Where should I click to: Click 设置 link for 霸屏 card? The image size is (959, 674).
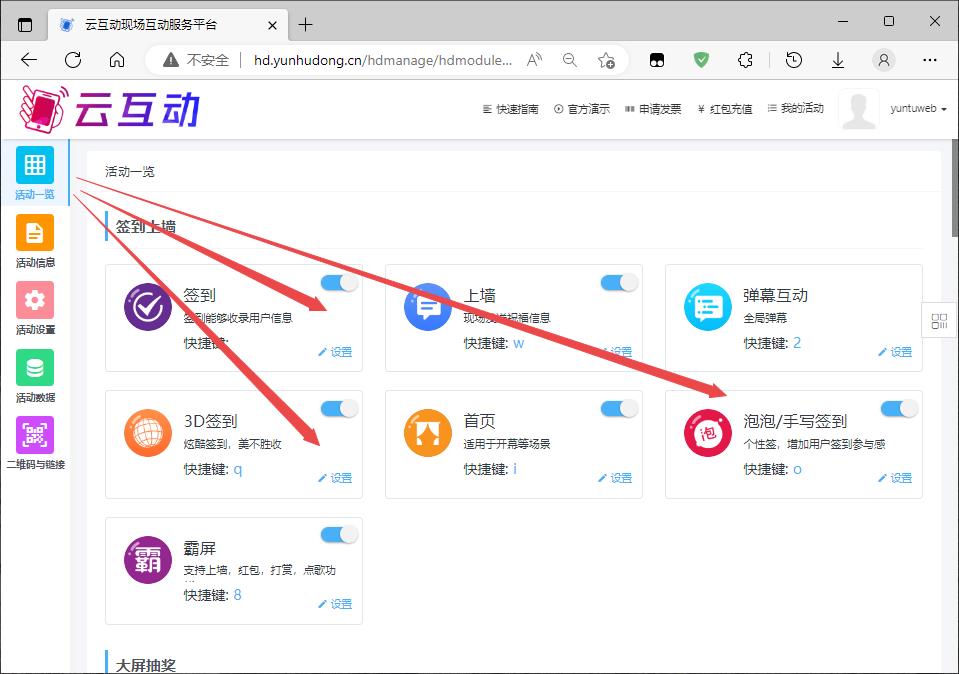(x=335, y=604)
